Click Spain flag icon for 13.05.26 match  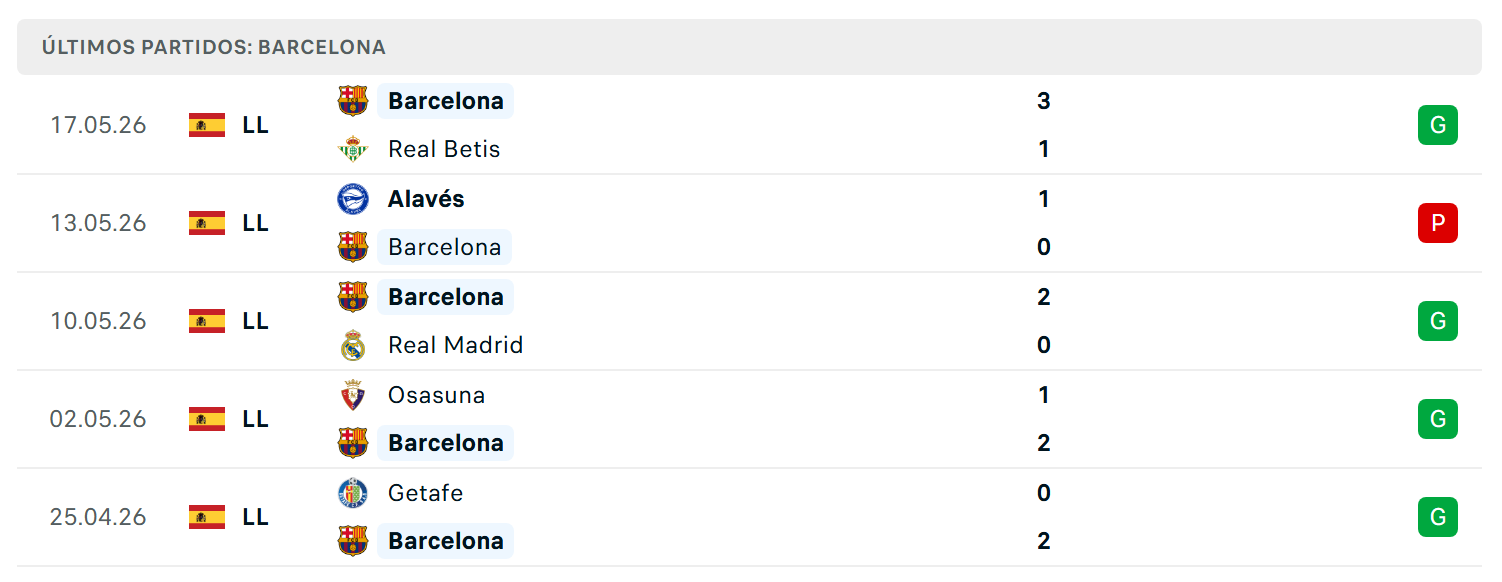[x=207, y=223]
